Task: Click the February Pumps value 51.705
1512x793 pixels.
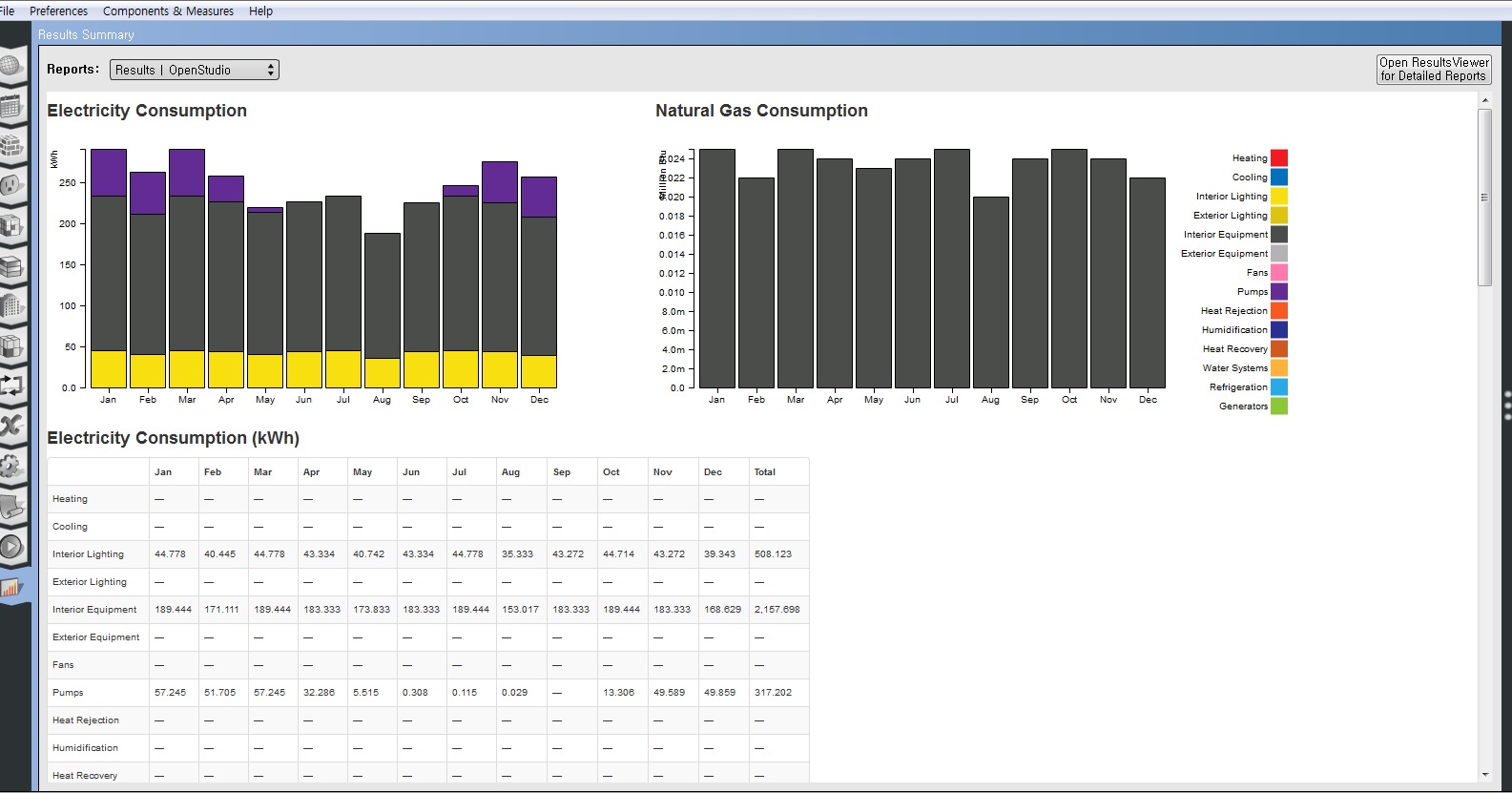Action: tap(219, 693)
